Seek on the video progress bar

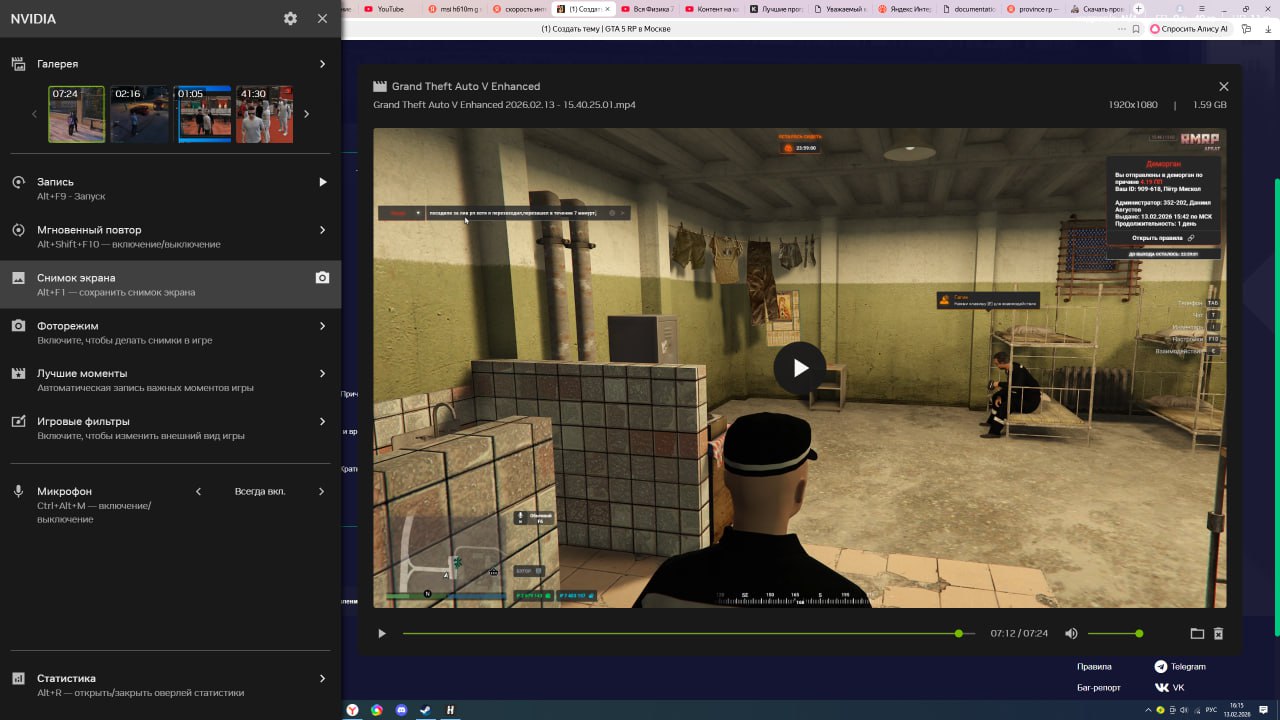pyautogui.click(x=688, y=633)
